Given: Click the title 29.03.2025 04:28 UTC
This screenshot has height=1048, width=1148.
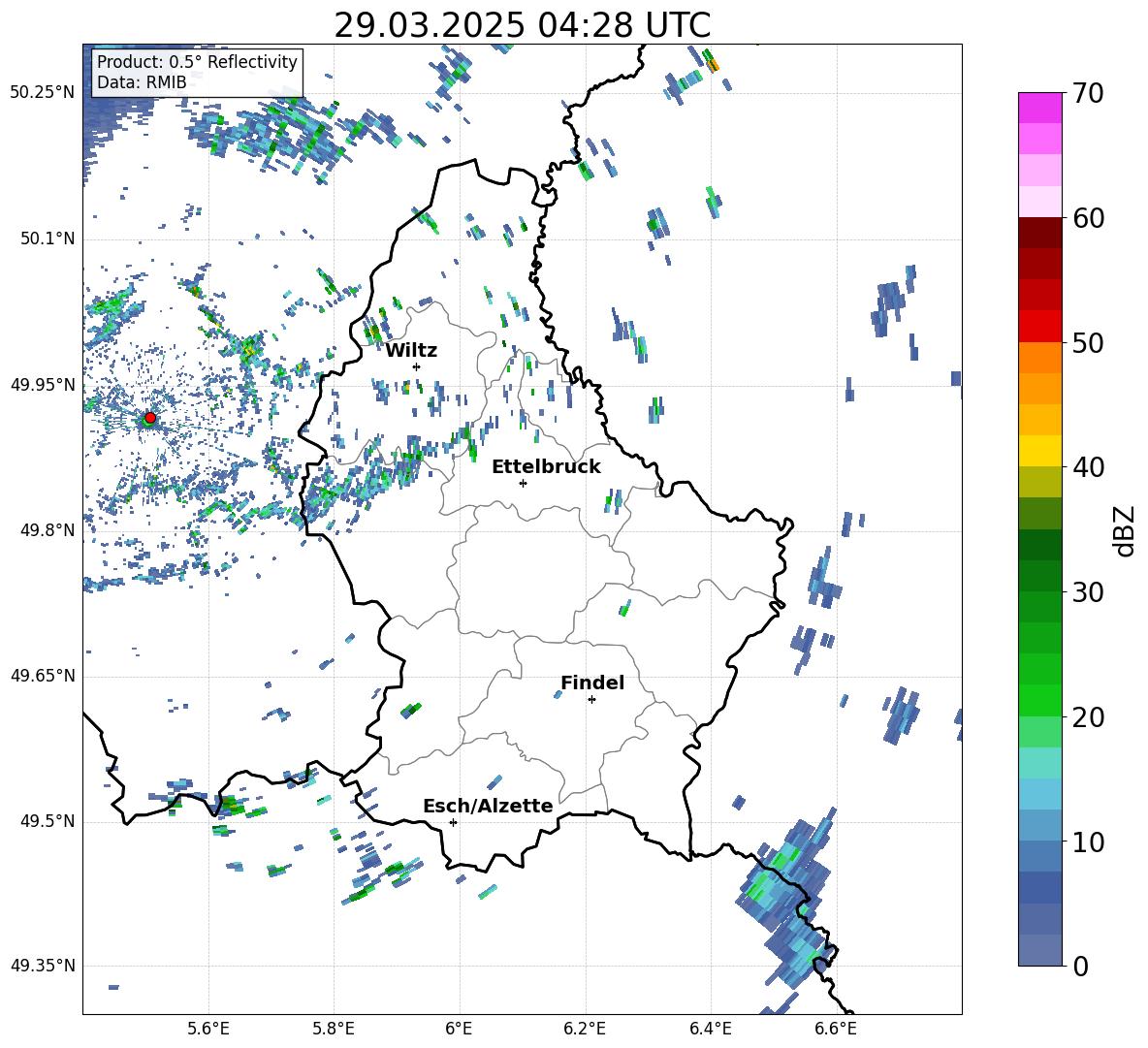Looking at the screenshot, I should [522, 25].
